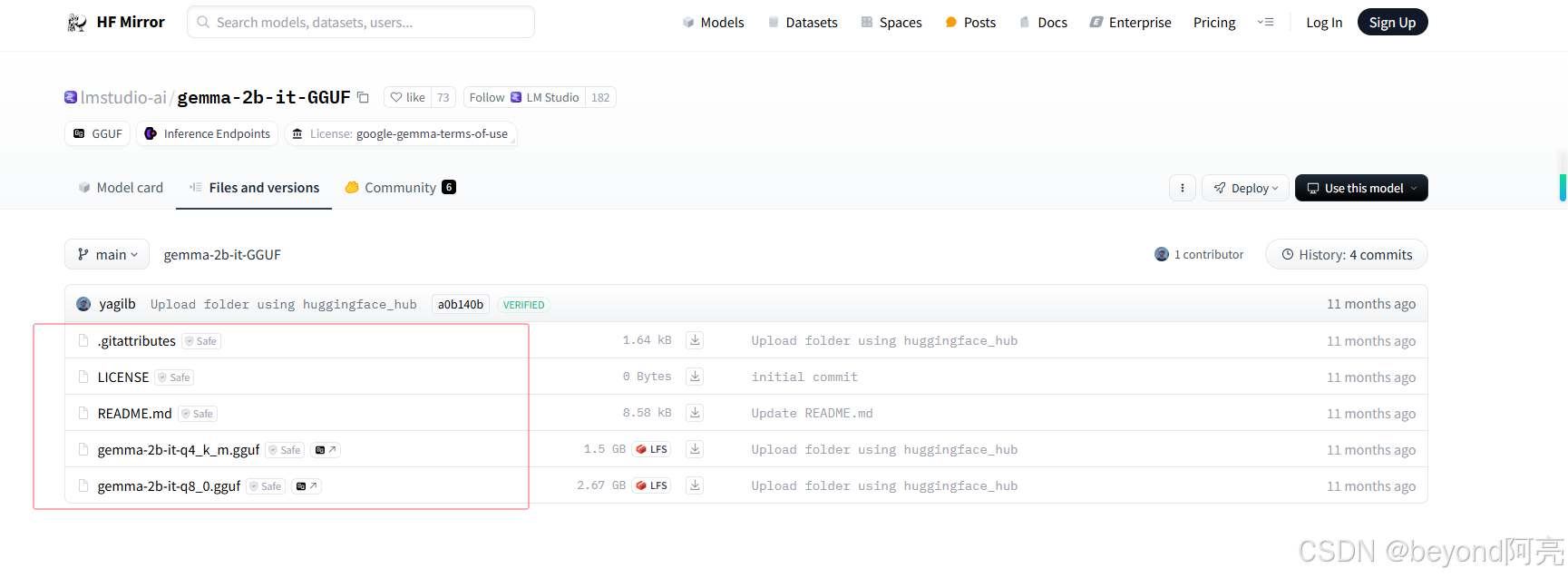Open the Pricing page link
Screen dimensions: 1568x578
point(1214,23)
